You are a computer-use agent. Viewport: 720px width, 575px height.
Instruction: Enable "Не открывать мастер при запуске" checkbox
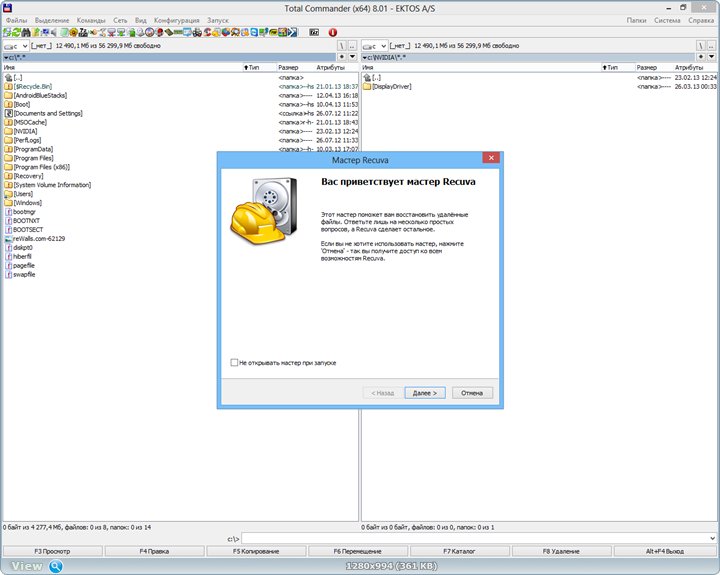click(232, 363)
